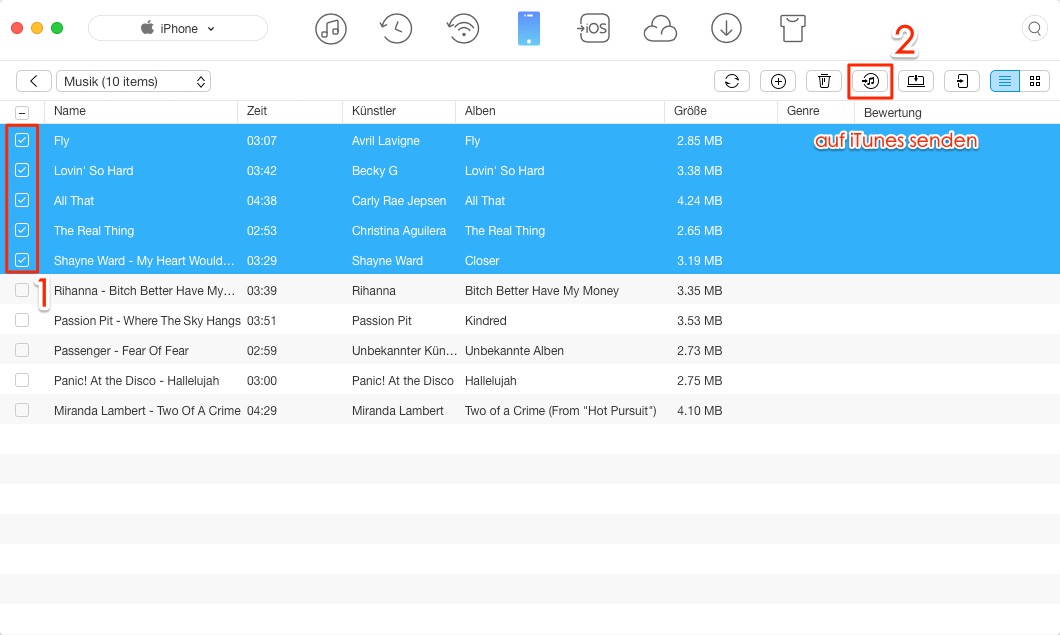Select 'Passion Pit - Where The Sky Hangs'
Viewport: 1060px width, 635px height.
click(x=147, y=321)
